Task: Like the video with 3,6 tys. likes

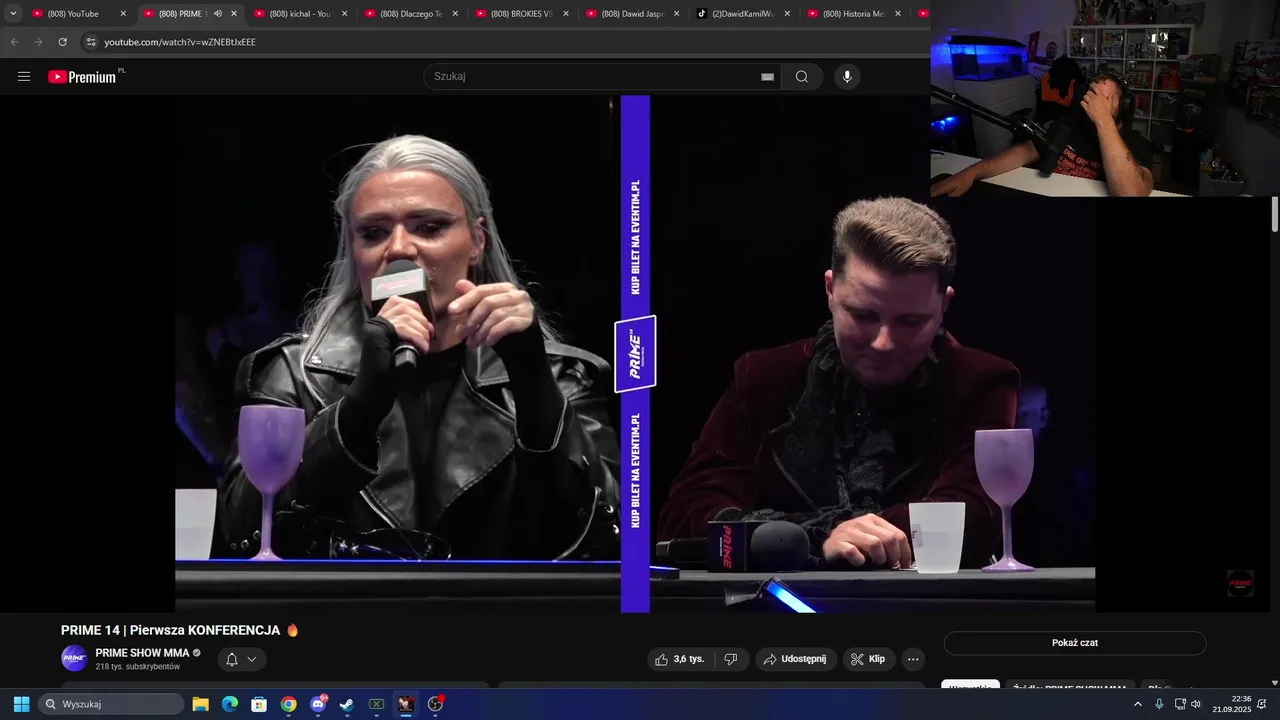Action: [x=679, y=659]
